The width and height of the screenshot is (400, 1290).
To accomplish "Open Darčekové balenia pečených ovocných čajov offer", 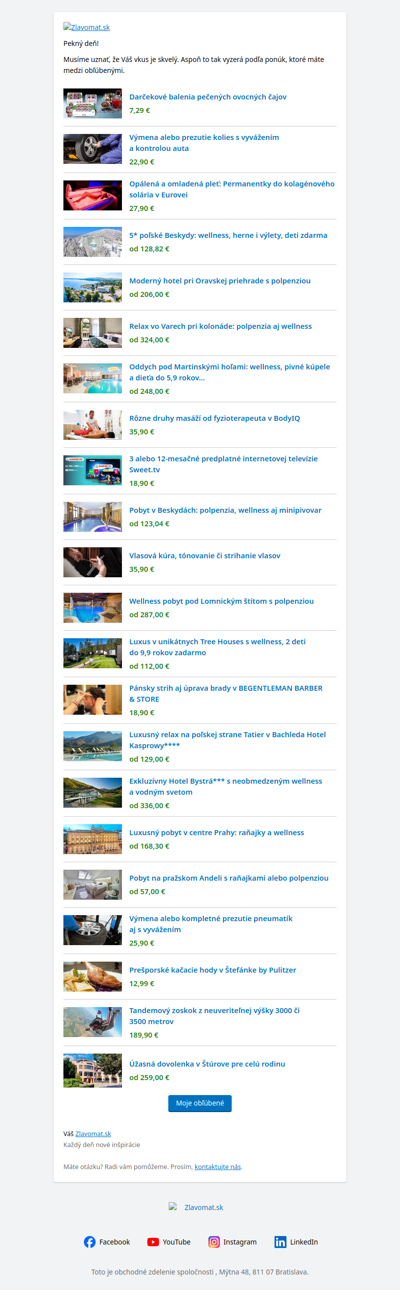I will pos(208,97).
